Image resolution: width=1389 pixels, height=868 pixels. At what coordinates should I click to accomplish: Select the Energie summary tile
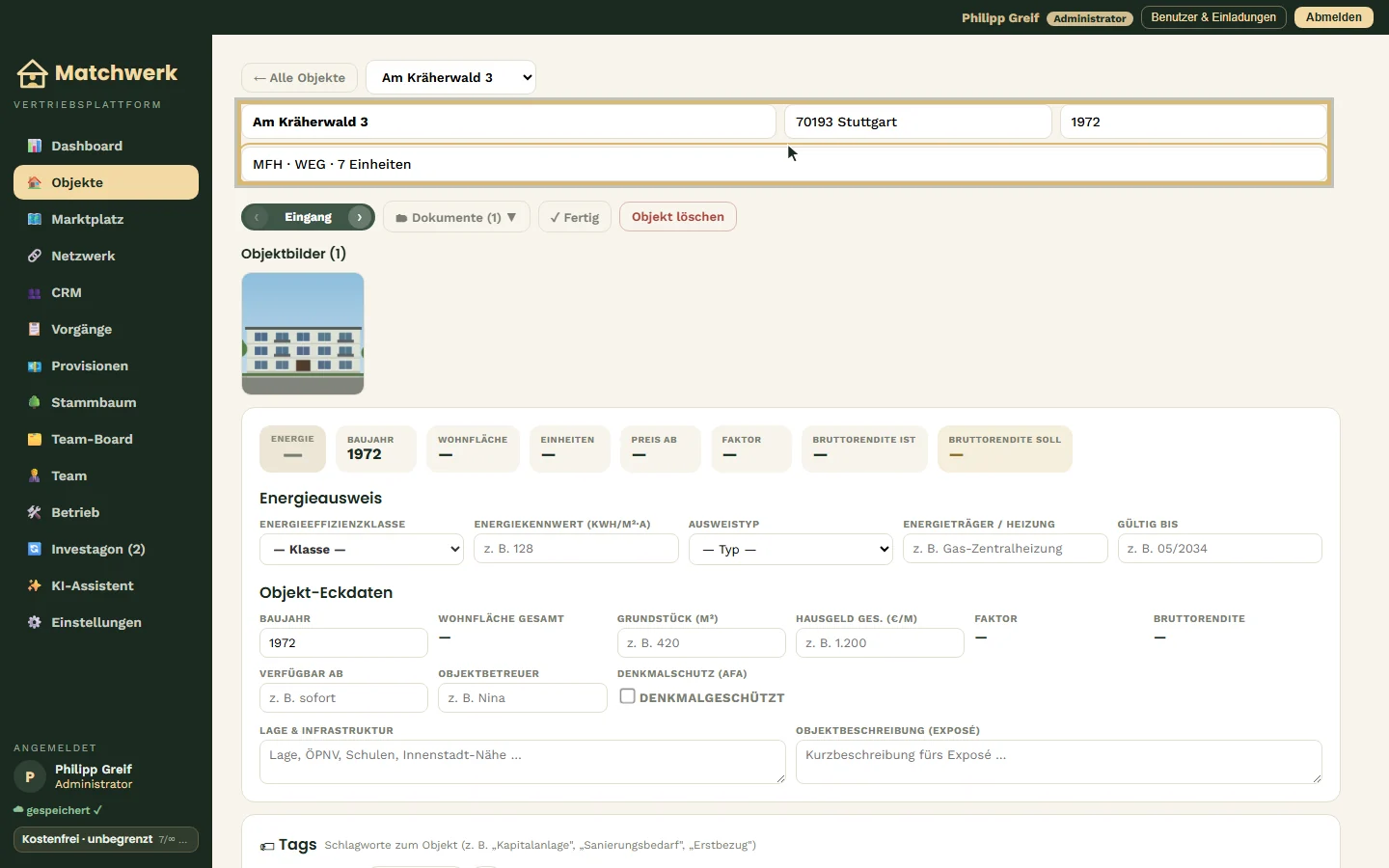point(293,448)
